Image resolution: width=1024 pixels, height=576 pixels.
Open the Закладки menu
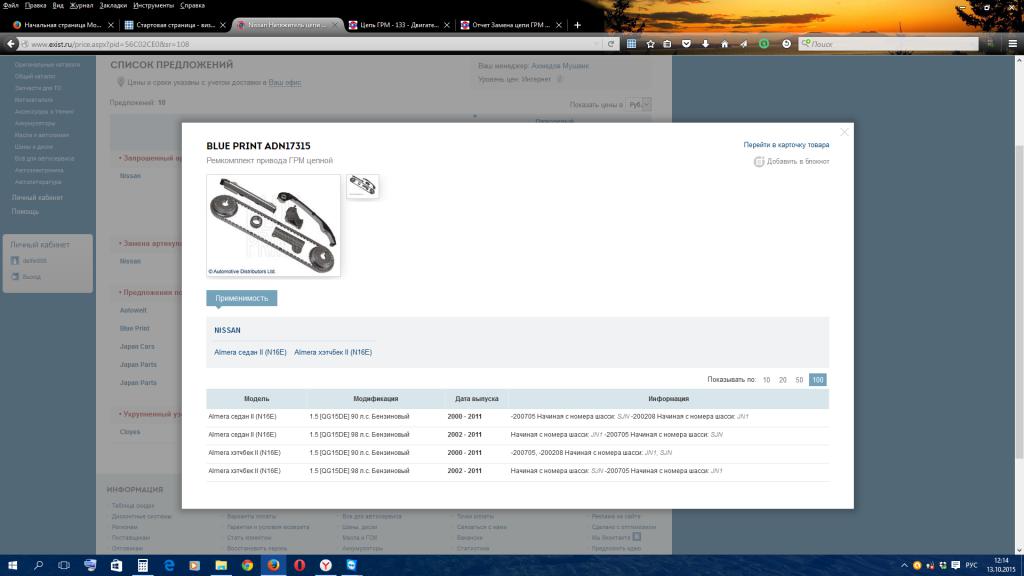[113, 5]
